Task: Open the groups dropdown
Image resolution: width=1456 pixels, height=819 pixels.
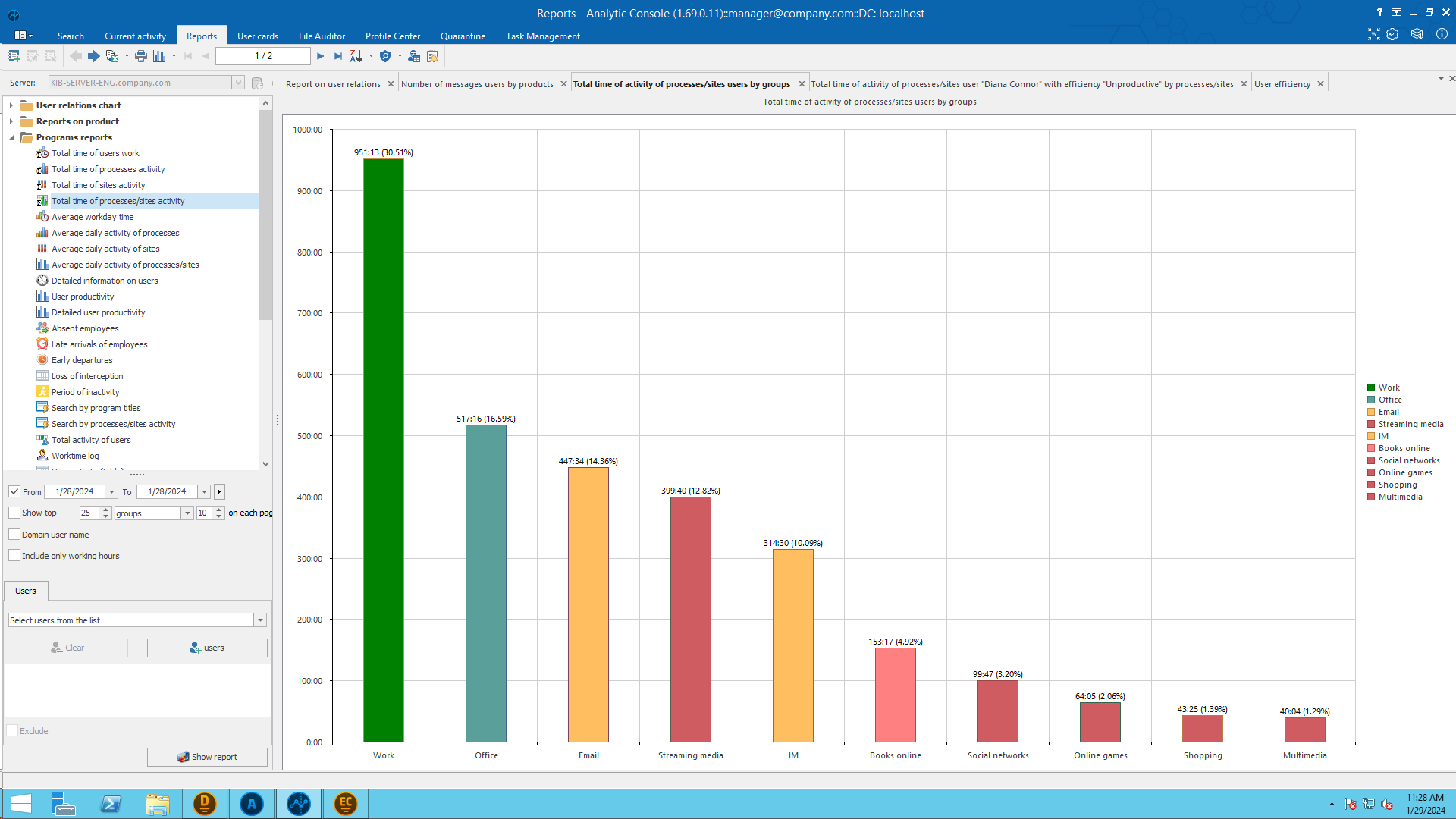Action: click(187, 513)
